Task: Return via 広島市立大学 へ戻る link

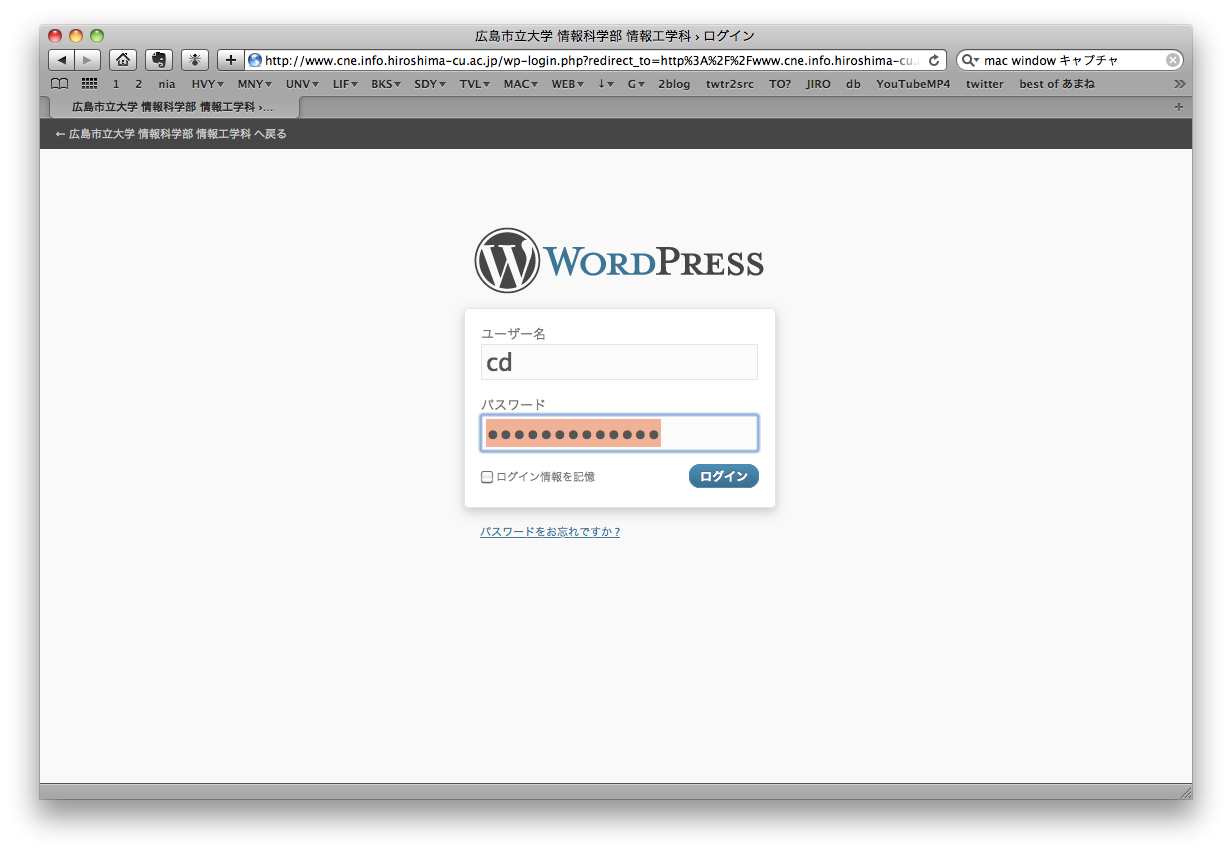Action: [171, 134]
